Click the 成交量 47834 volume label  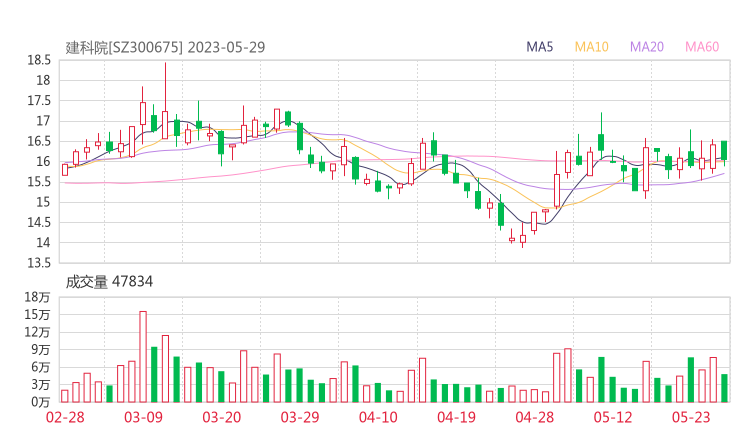109,282
